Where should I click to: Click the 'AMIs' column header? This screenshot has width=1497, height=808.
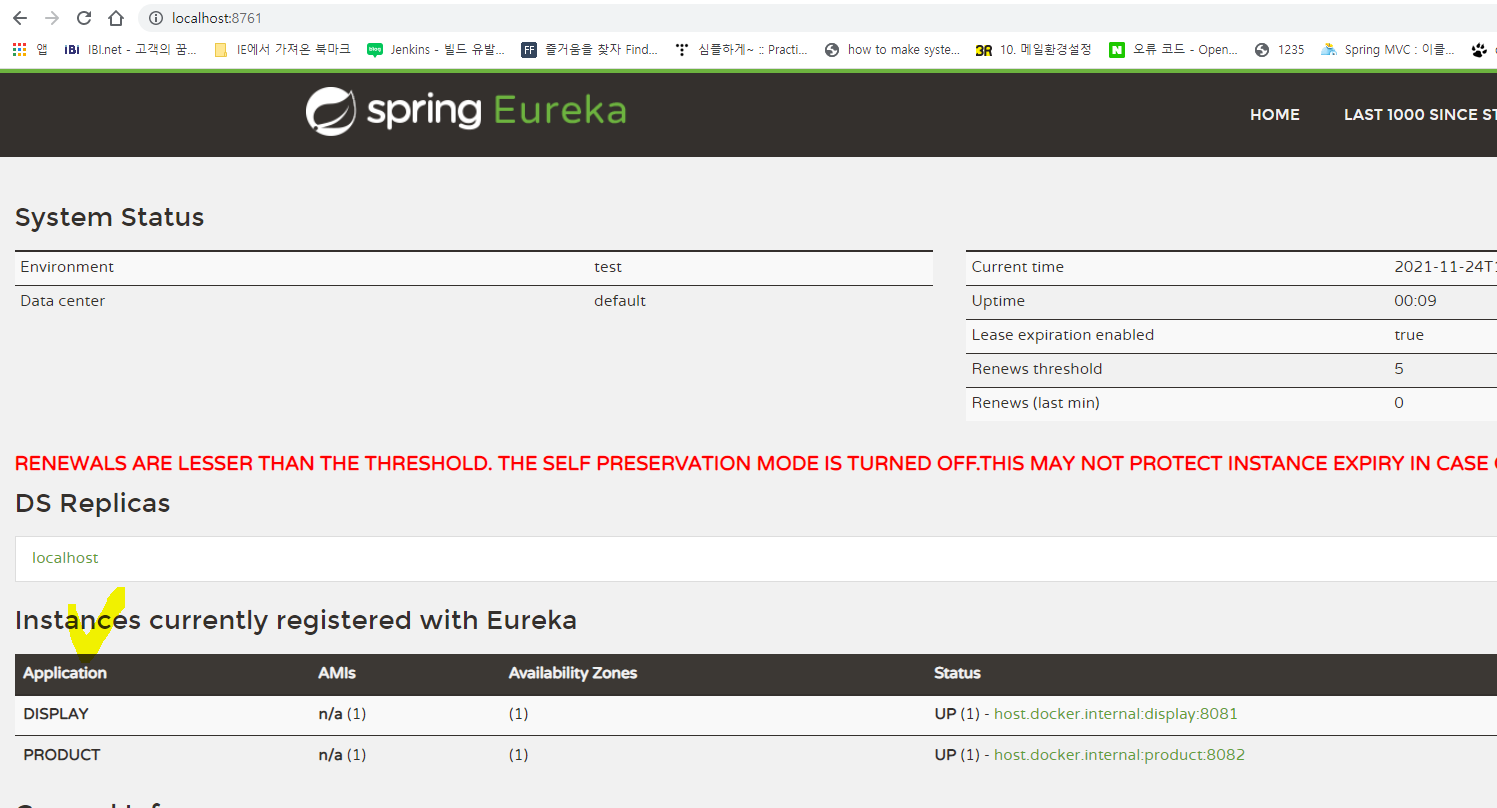337,673
